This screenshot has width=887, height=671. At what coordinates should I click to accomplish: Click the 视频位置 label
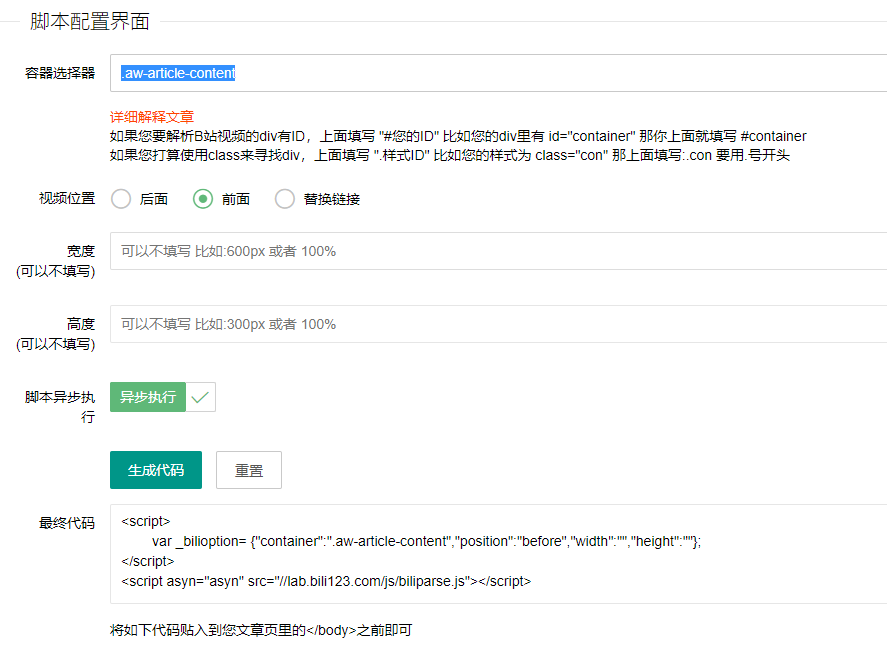click(x=67, y=199)
